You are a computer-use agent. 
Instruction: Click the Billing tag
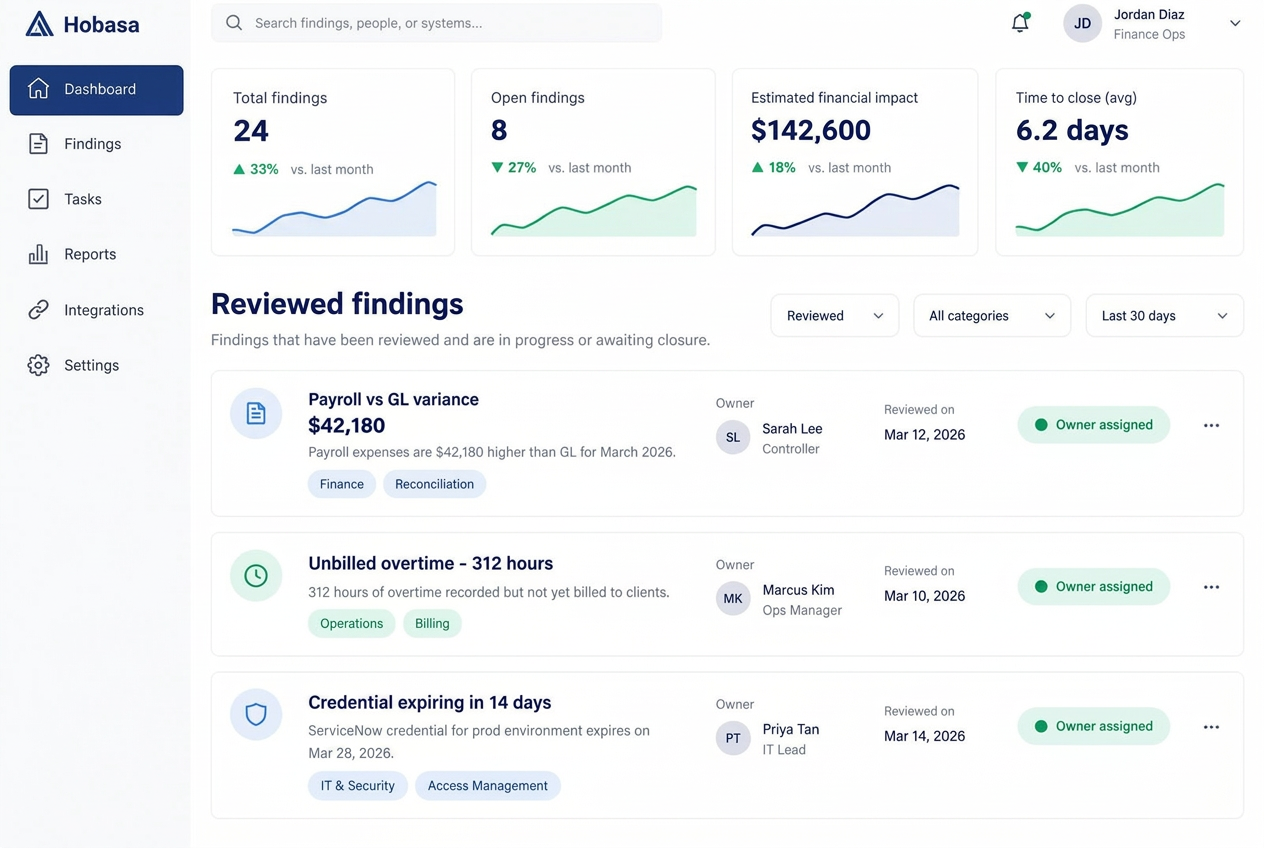432,623
